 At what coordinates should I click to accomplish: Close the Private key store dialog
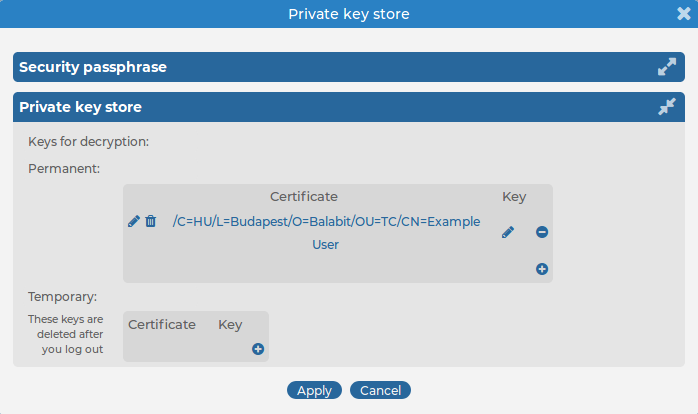pyautogui.click(x=685, y=14)
